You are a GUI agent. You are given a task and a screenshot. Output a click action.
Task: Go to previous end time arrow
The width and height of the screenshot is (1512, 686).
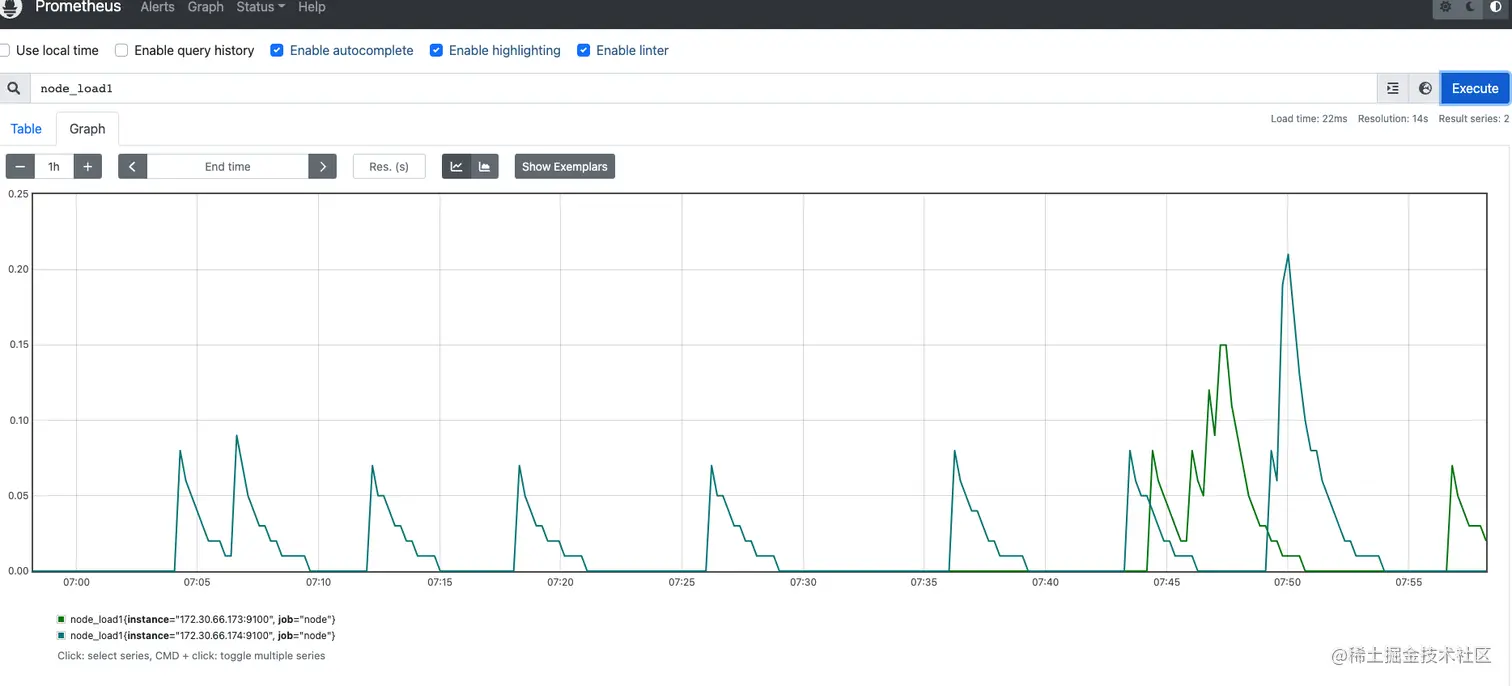pyautogui.click(x=132, y=167)
